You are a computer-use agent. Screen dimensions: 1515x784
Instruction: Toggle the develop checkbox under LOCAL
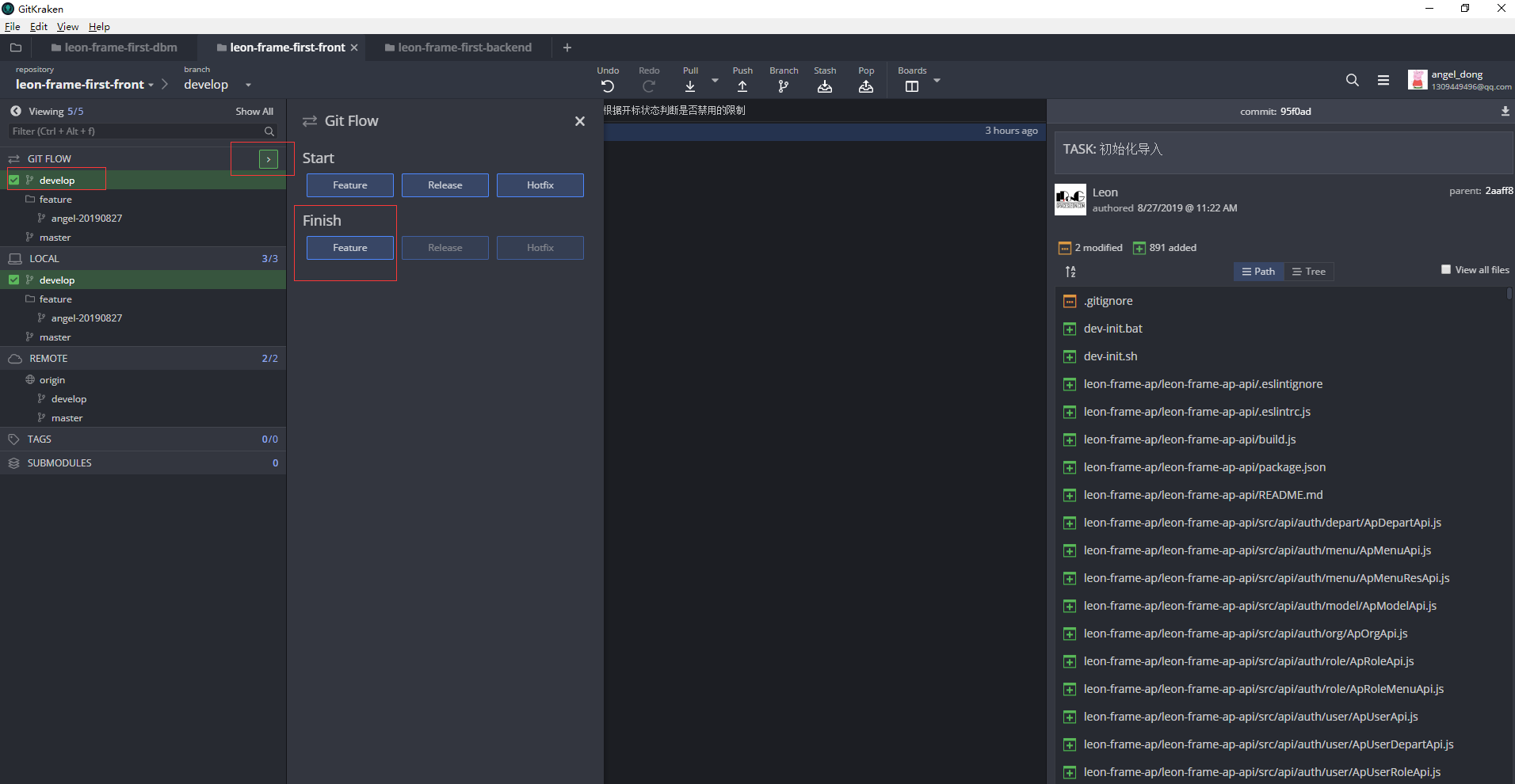coord(14,280)
